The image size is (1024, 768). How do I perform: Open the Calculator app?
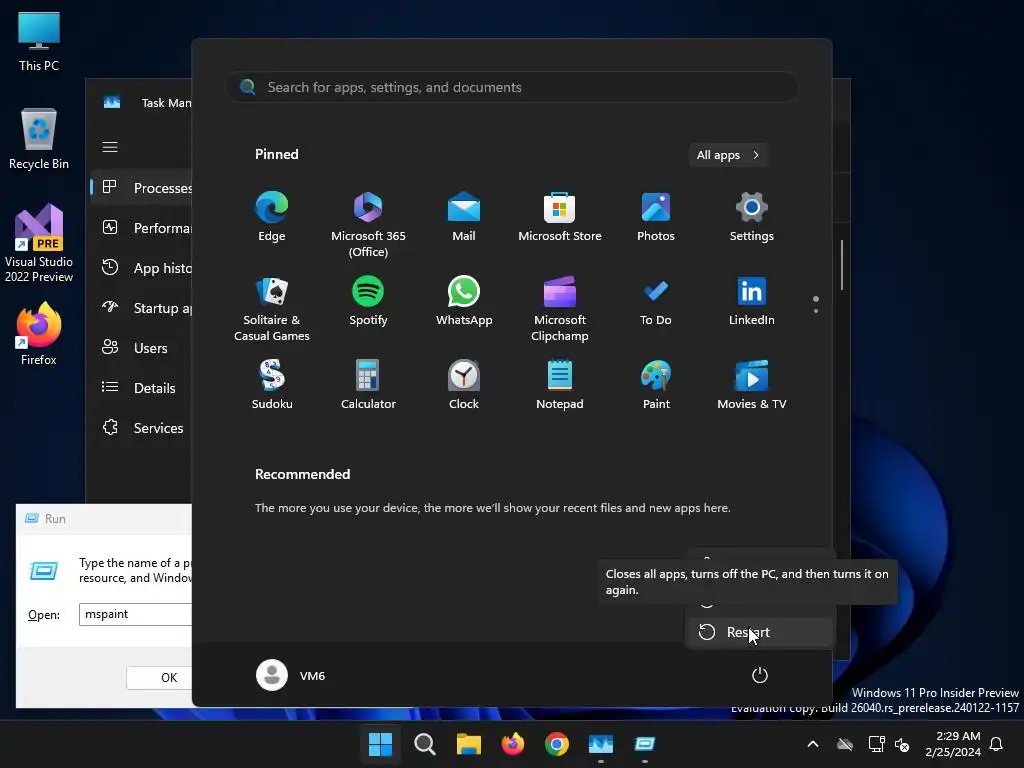[368, 385]
